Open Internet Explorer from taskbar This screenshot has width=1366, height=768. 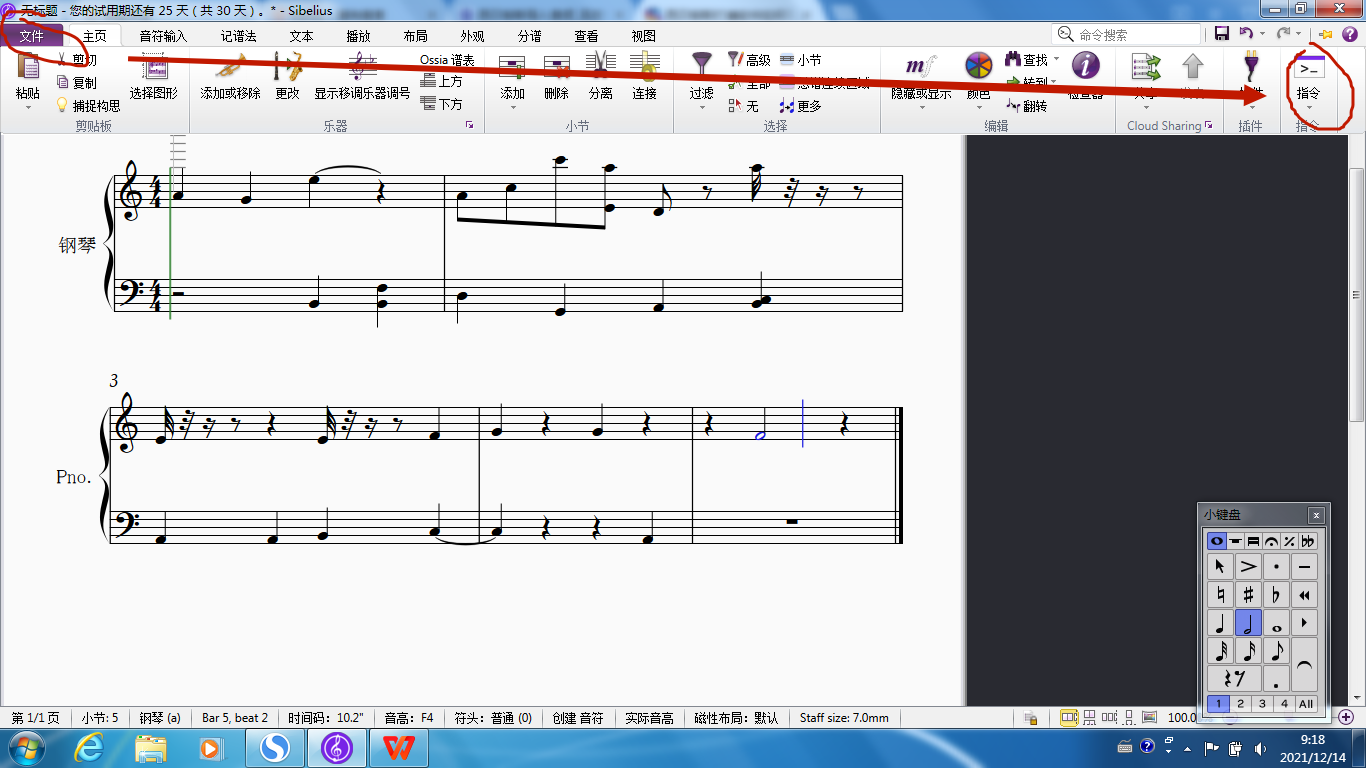pos(91,747)
